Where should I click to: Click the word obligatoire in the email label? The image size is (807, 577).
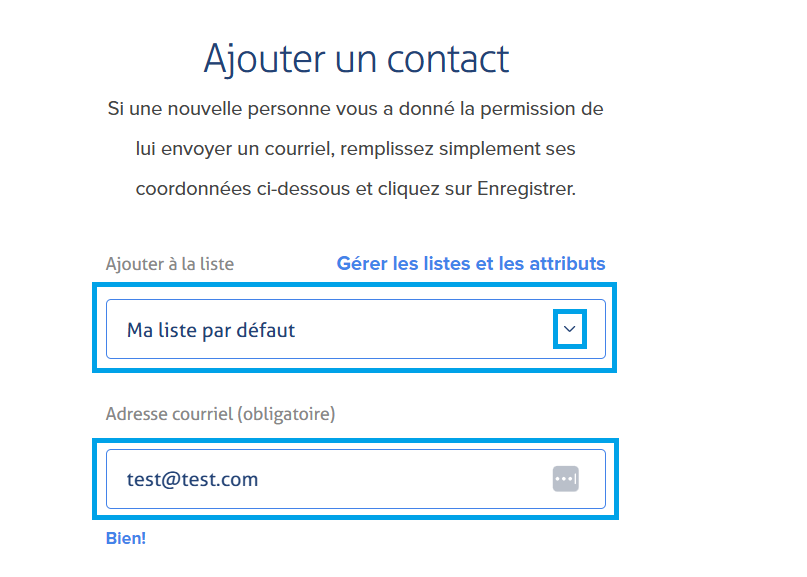(285, 414)
